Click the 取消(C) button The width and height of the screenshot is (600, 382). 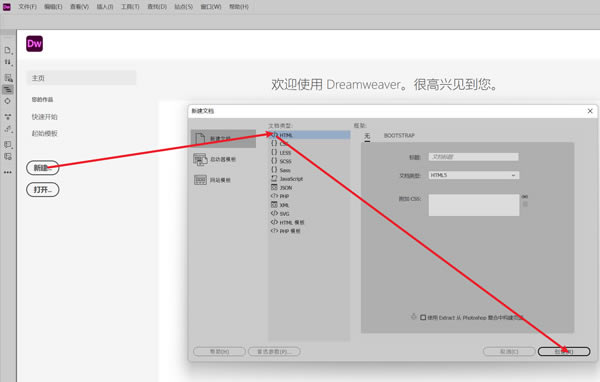pos(509,351)
